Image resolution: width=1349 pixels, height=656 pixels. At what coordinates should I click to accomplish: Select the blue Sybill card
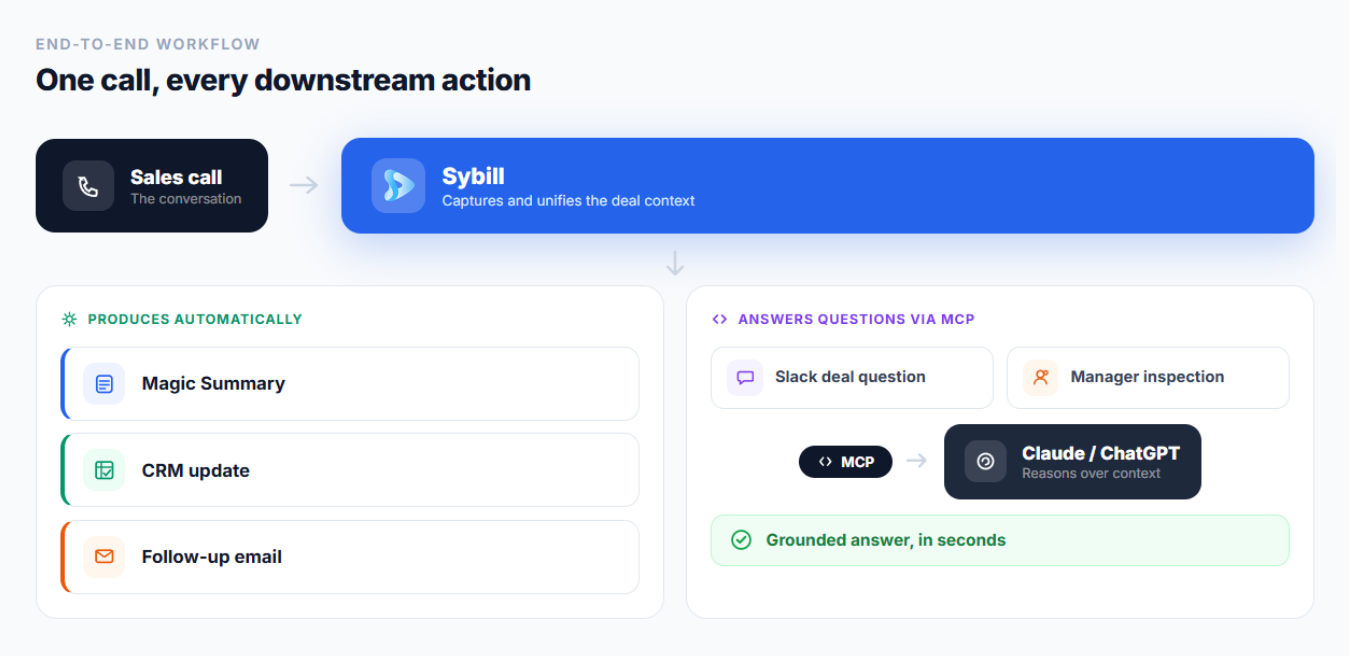[x=827, y=186]
